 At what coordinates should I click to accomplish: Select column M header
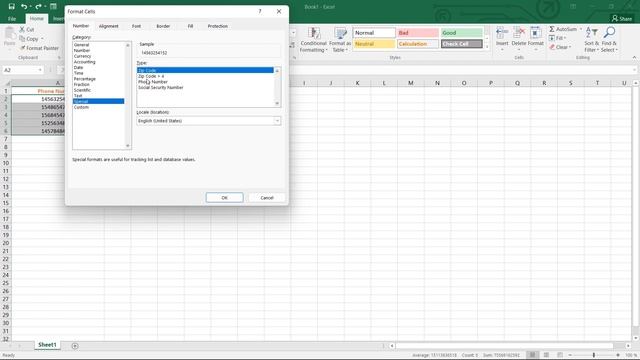pyautogui.click(x=411, y=83)
